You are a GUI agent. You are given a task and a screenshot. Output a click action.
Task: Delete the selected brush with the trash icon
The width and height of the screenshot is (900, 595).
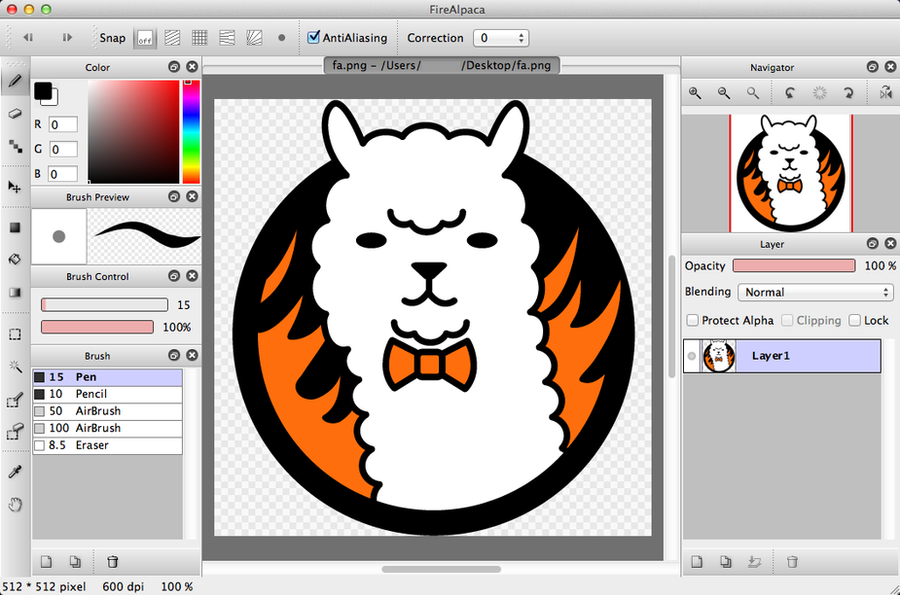click(112, 562)
